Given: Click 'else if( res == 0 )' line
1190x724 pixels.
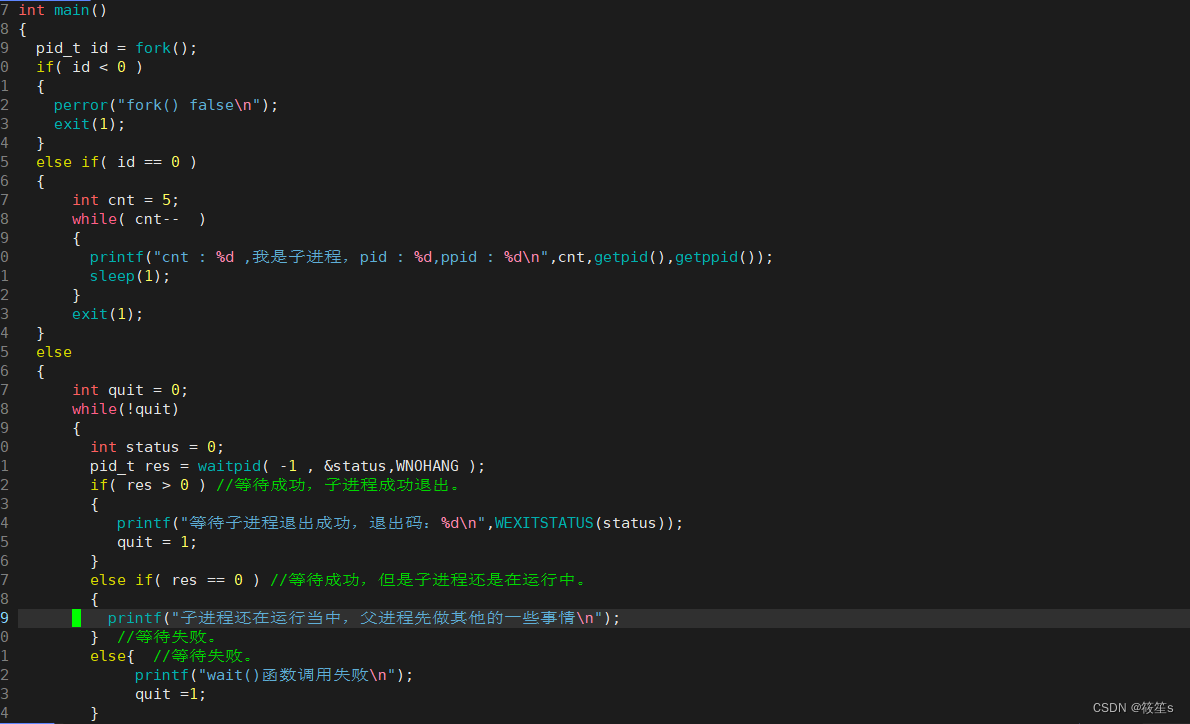Looking at the screenshot, I should click(338, 580).
